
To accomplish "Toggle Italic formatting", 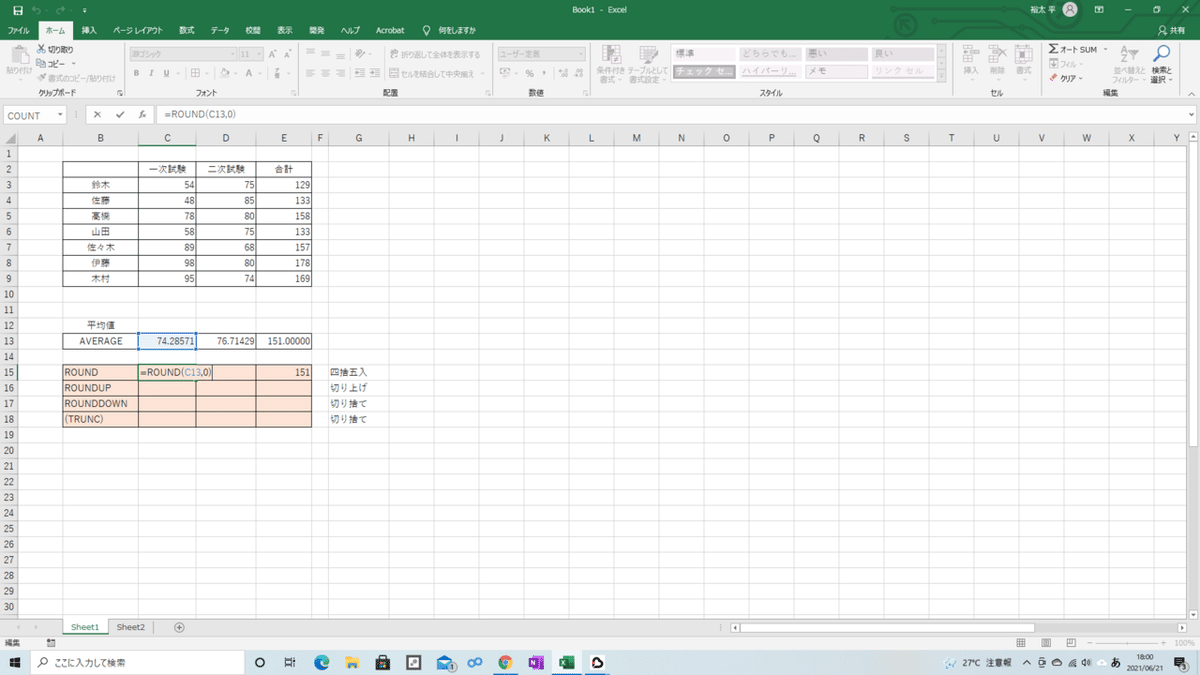I will click(152, 73).
